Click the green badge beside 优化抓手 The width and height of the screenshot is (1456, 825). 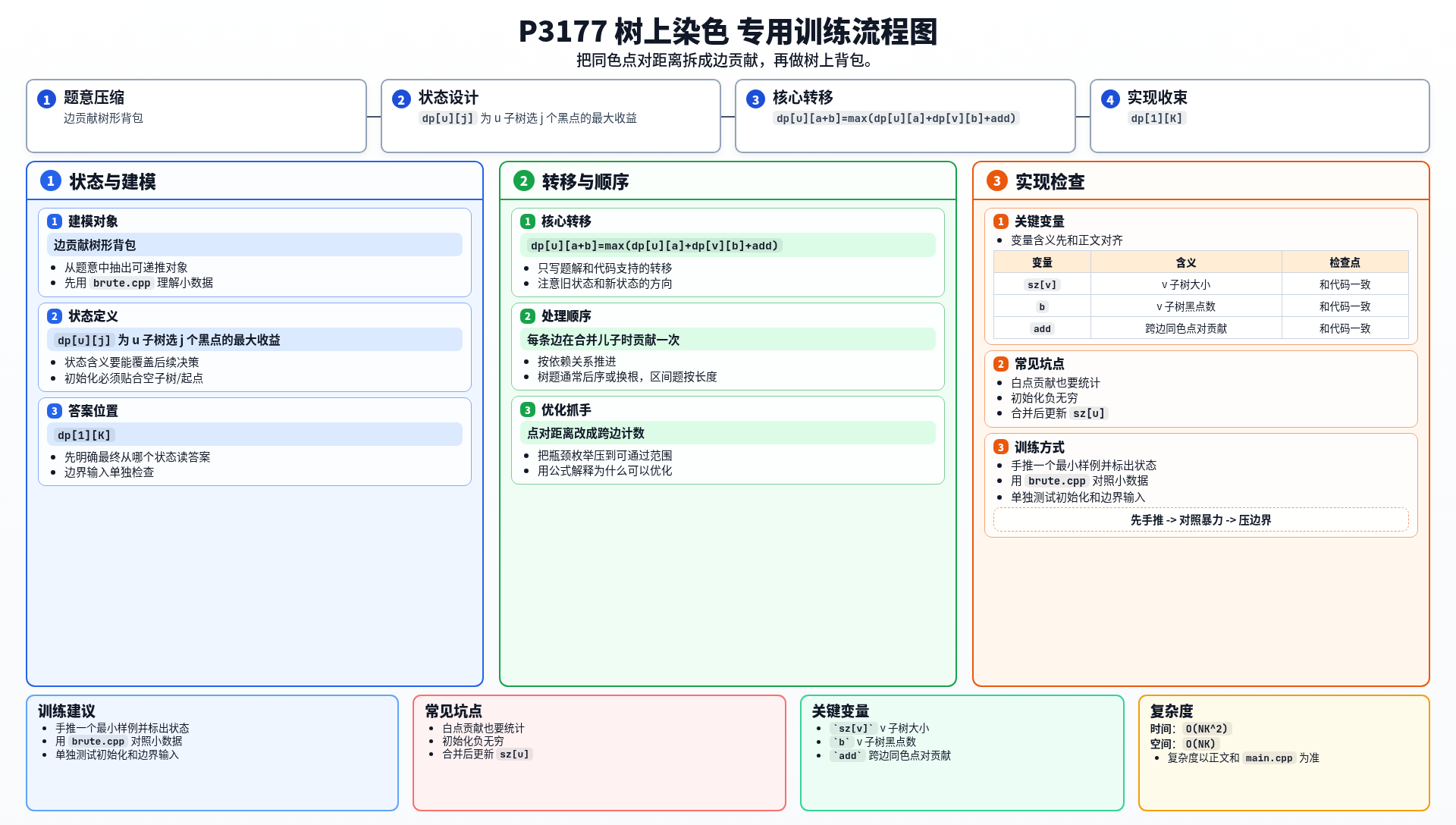coord(528,410)
